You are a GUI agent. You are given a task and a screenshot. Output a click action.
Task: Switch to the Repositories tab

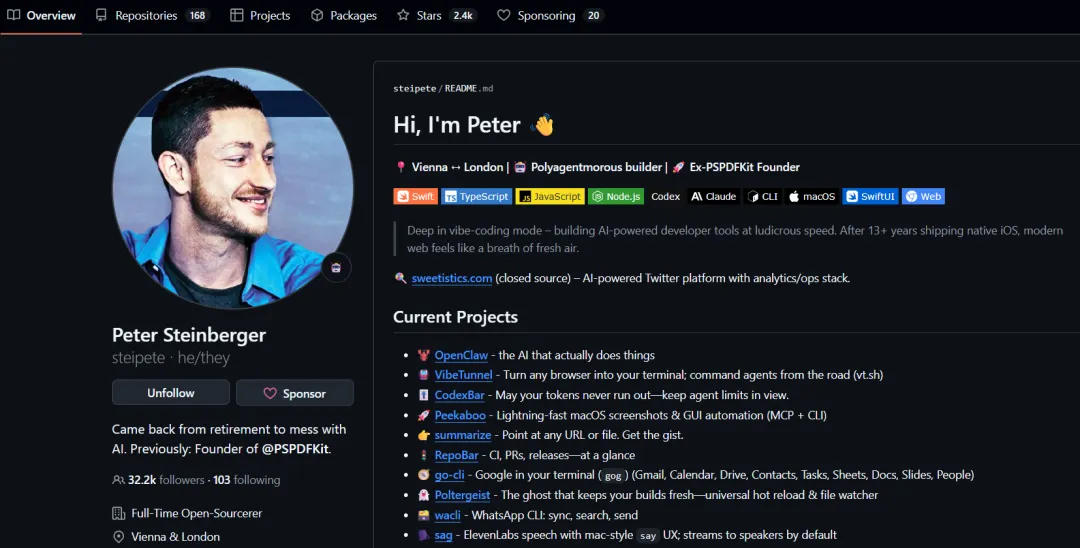click(152, 15)
